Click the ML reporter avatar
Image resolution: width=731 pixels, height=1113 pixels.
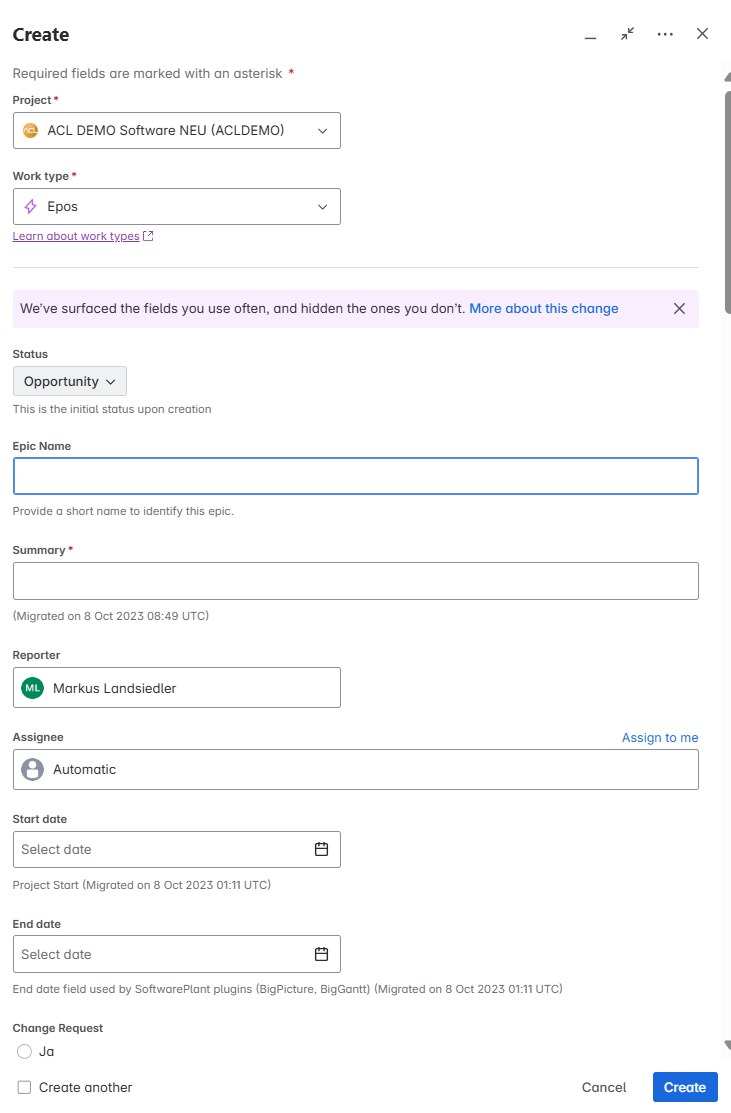(33, 688)
